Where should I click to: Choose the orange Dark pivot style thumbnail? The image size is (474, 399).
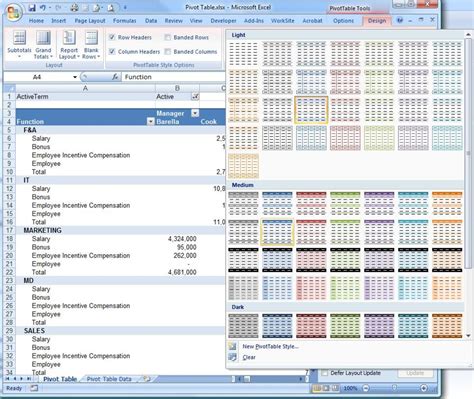[447, 326]
